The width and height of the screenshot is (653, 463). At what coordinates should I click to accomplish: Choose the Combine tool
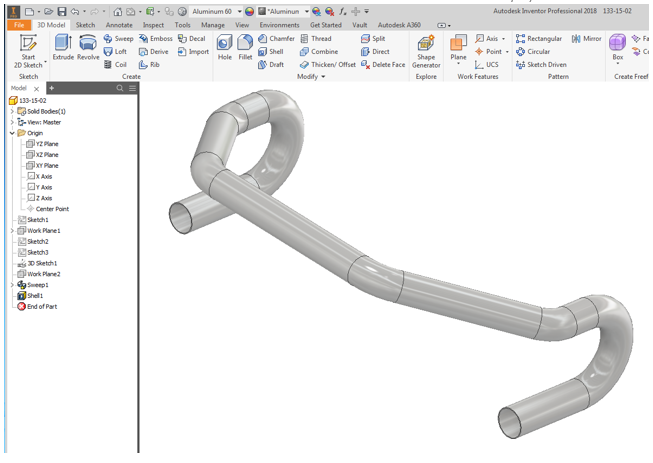(319, 52)
